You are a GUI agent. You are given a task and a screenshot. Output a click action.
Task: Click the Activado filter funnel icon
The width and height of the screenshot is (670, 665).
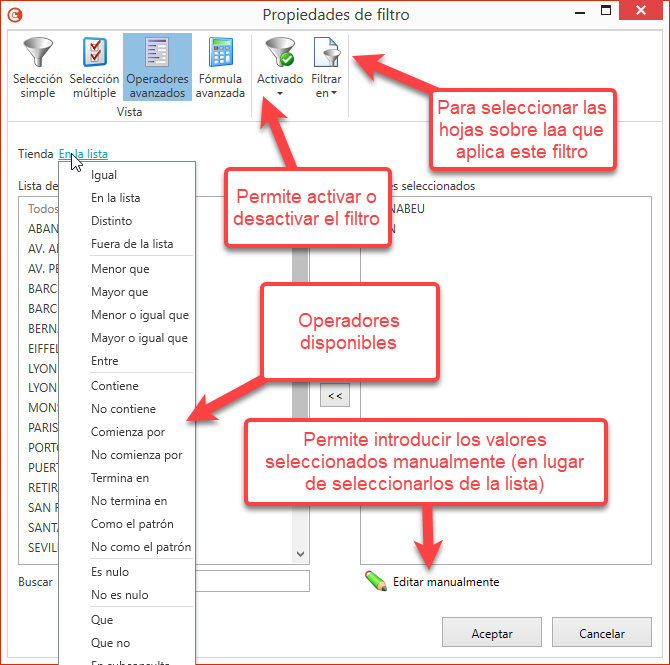point(279,53)
